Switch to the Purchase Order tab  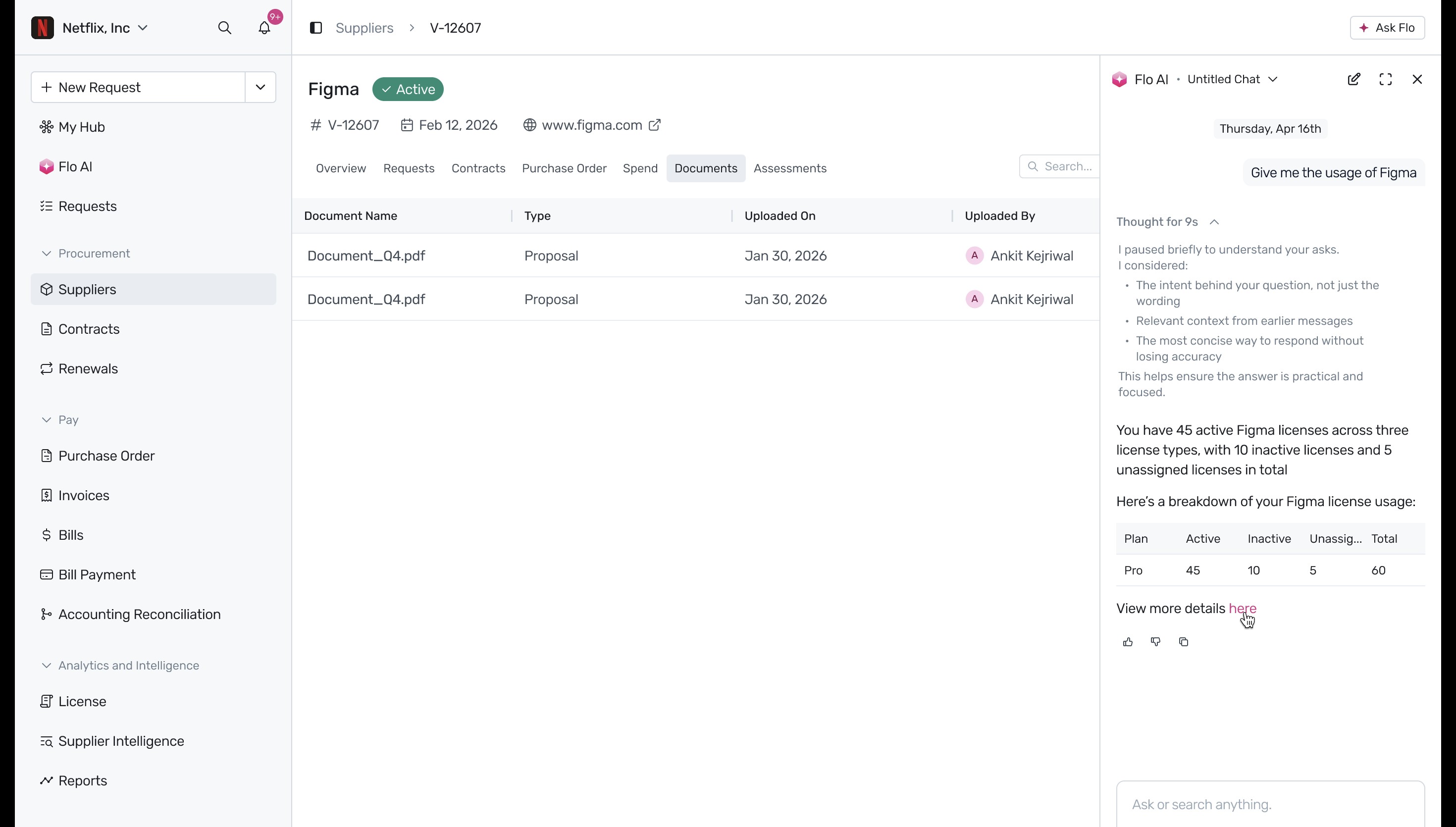click(564, 168)
